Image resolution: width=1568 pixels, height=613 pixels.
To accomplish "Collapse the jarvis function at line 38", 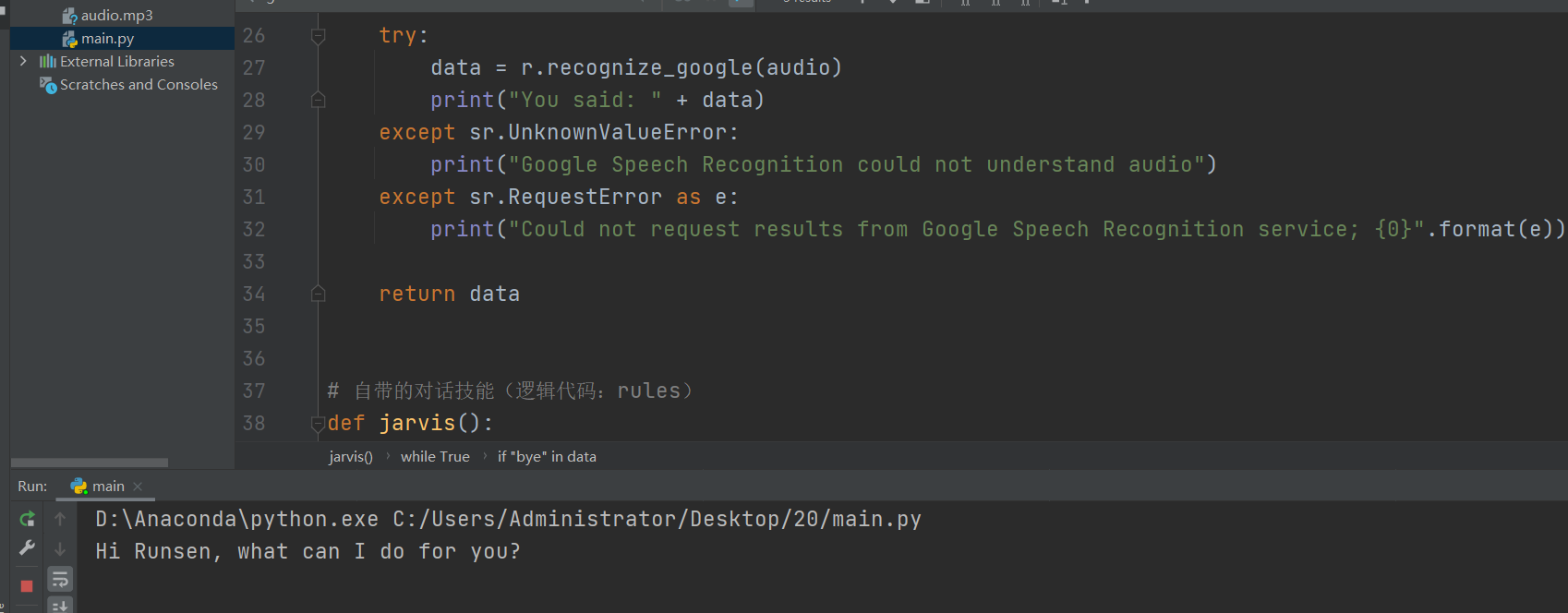I will (x=318, y=424).
